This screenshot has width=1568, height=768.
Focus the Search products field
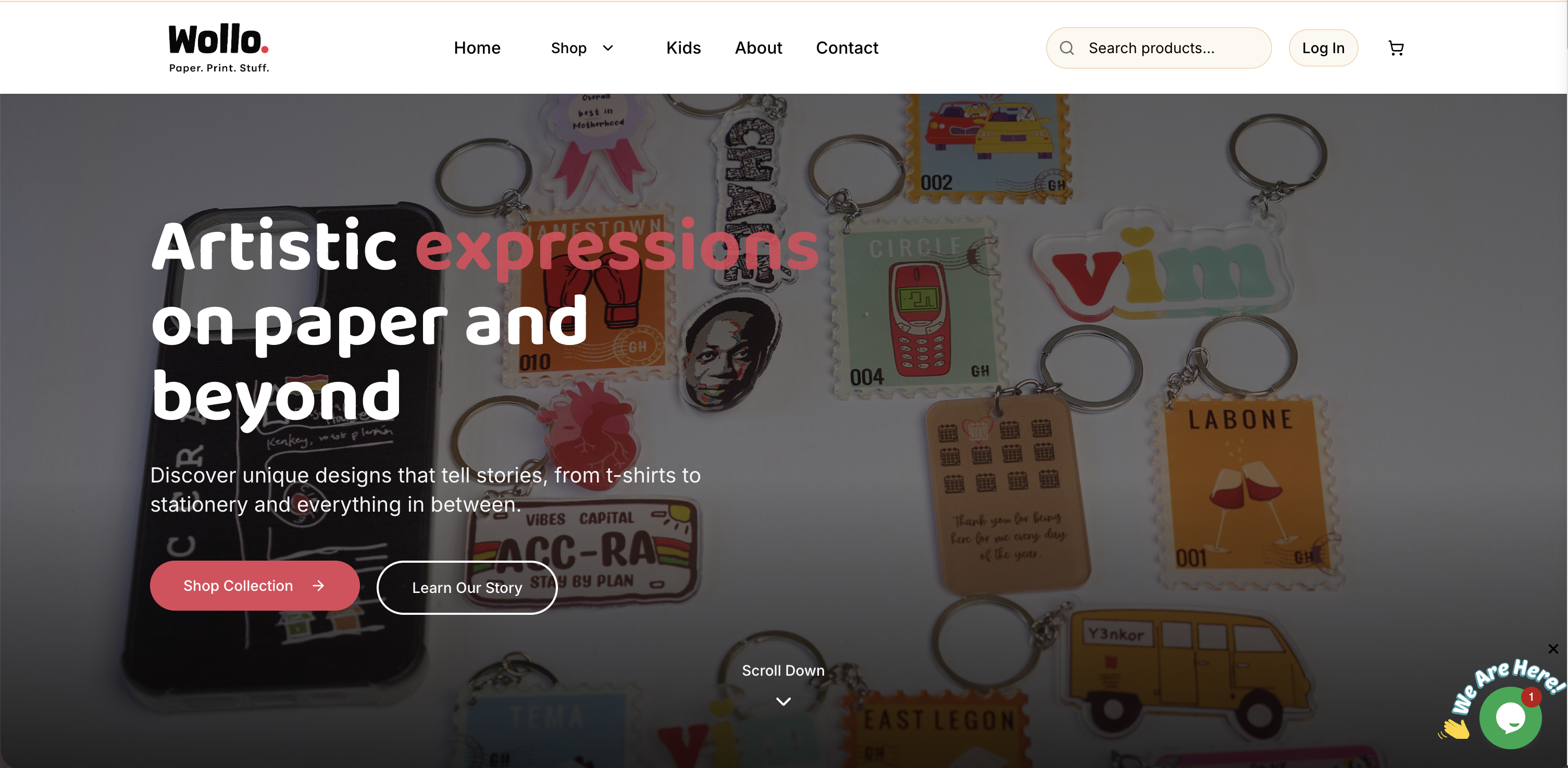tap(1159, 48)
